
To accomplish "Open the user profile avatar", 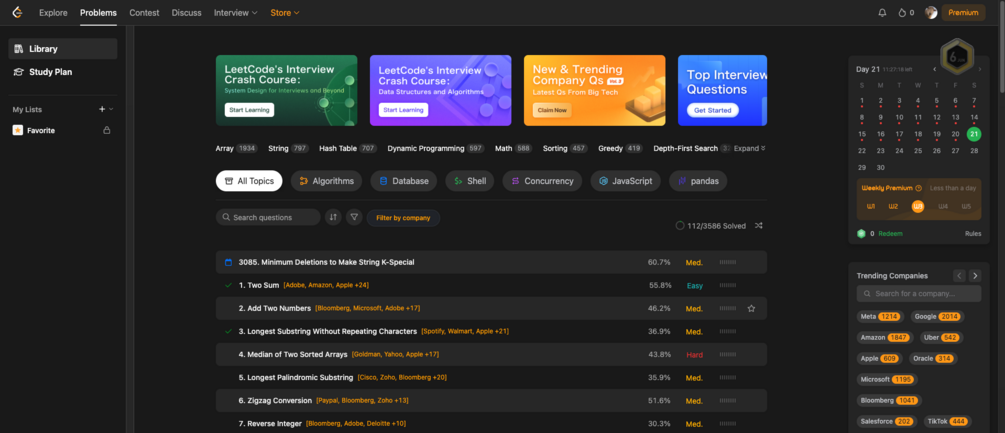I will pyautogui.click(x=931, y=13).
